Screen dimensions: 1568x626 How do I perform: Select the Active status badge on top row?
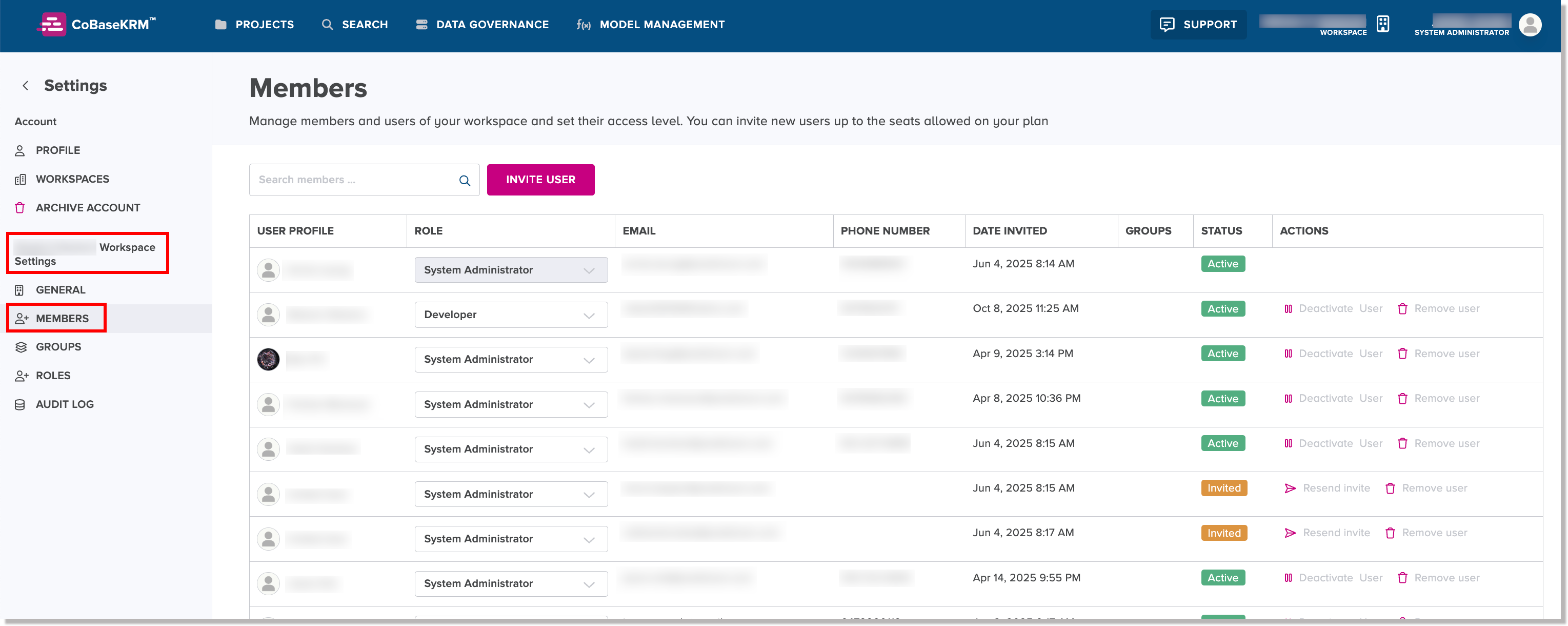1222,264
